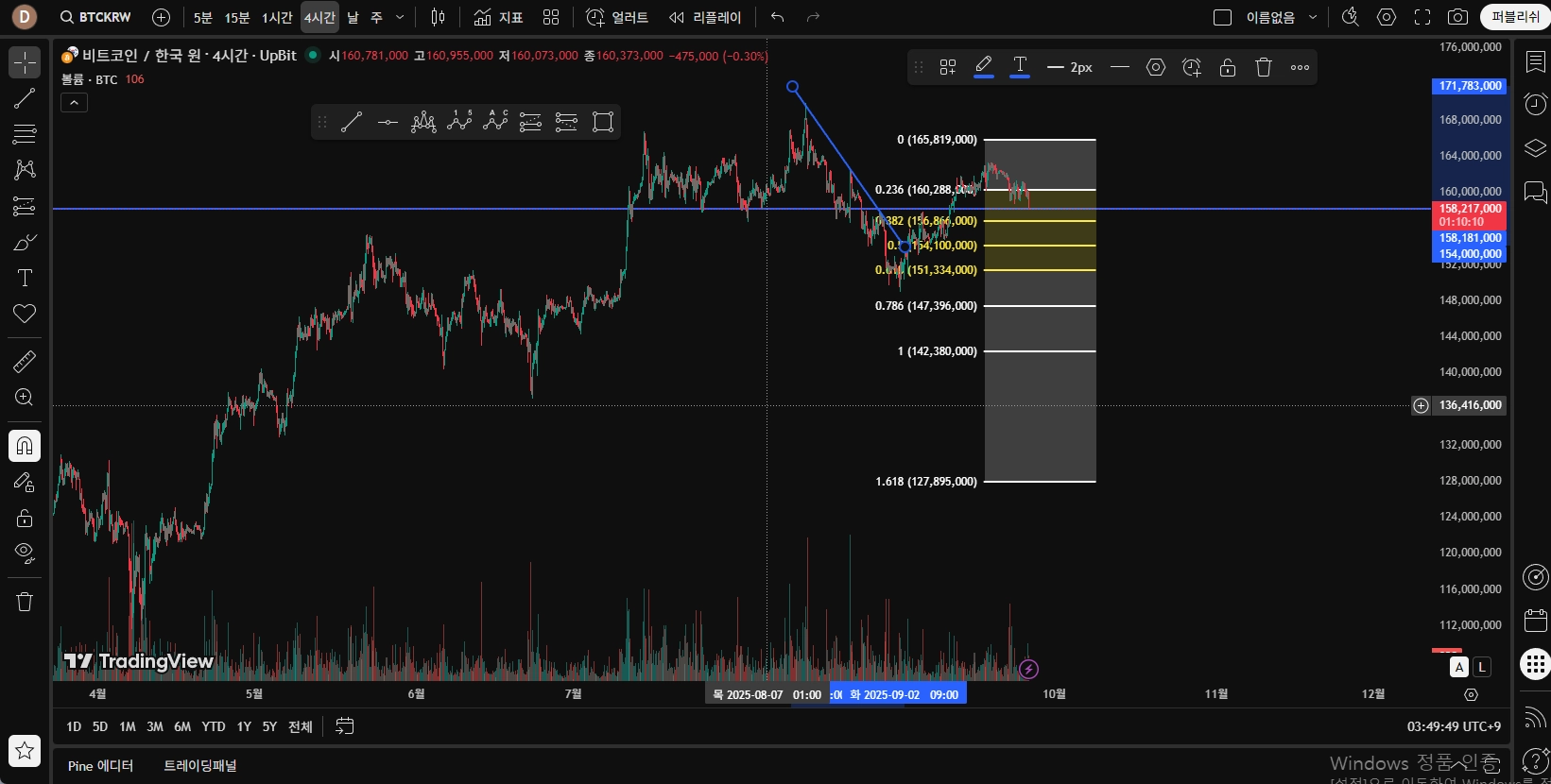The width and height of the screenshot is (1551, 784).
Task: Open the quick search lightning icon
Action: pos(1351,17)
